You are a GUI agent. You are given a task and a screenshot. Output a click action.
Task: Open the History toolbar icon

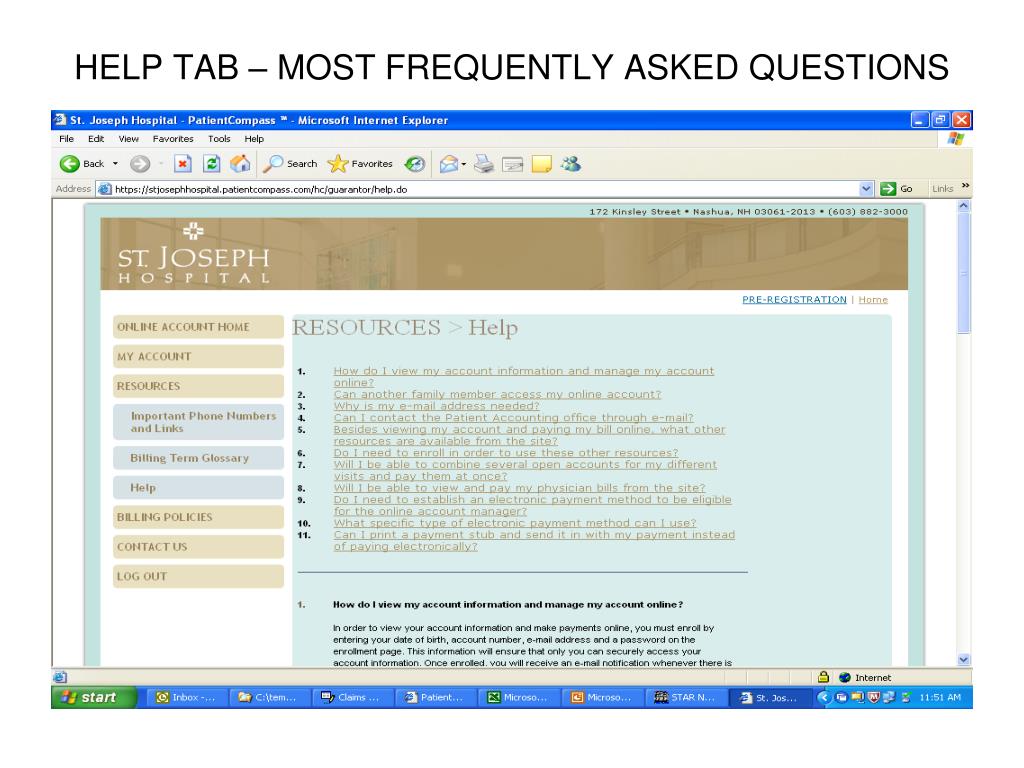[x=415, y=164]
